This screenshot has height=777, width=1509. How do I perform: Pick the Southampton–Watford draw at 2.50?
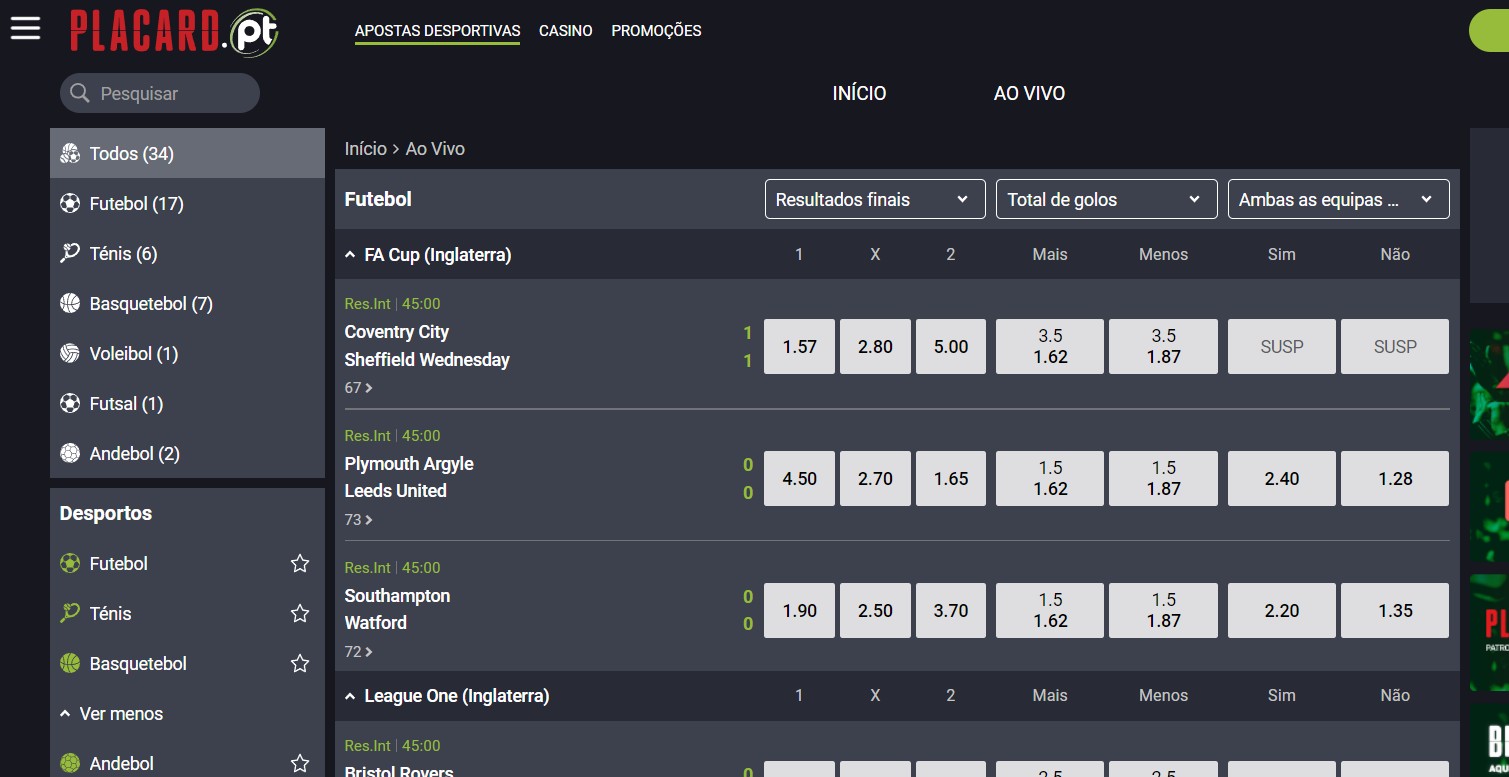click(x=875, y=610)
